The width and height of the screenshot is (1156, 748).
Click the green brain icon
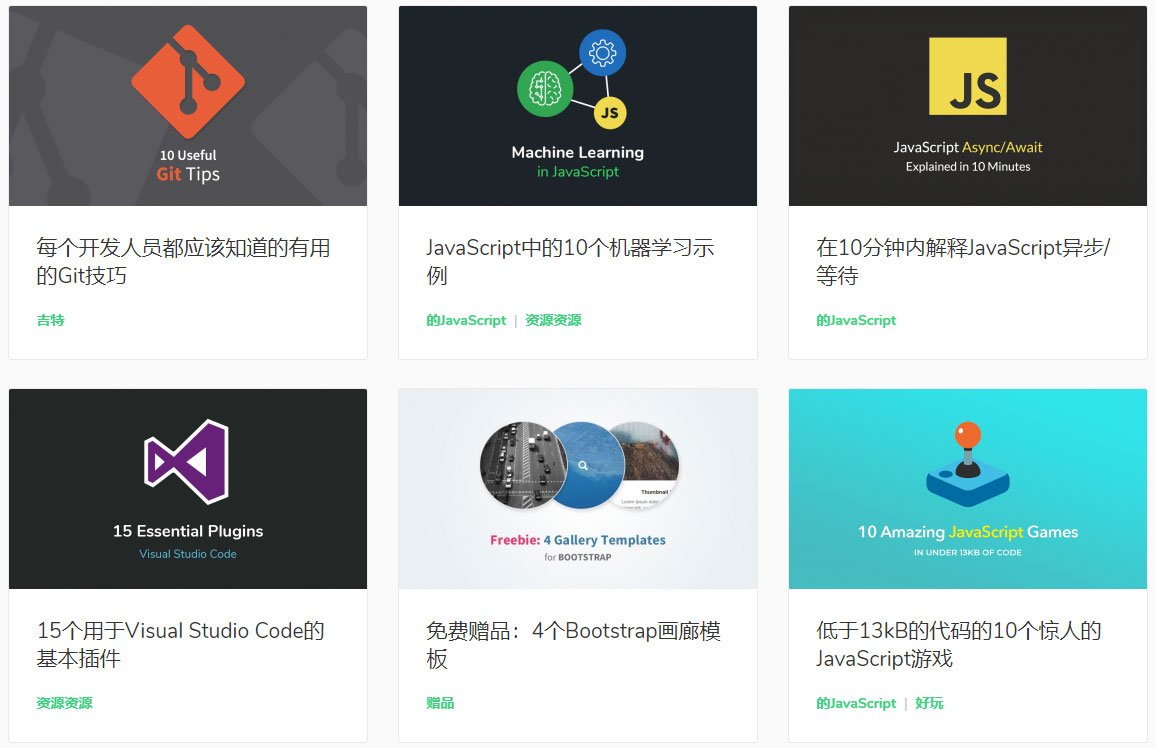coord(545,89)
